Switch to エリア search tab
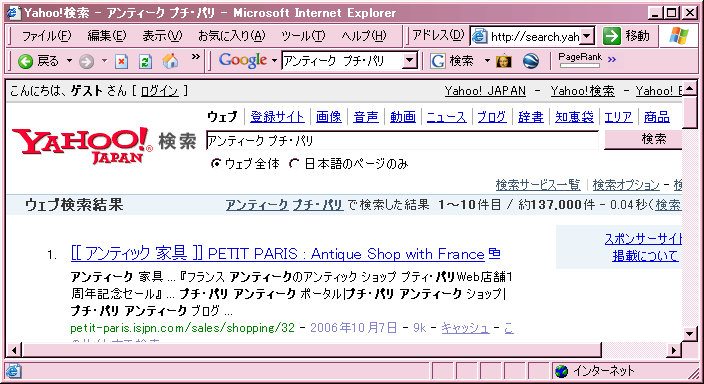704x384 pixels. pyautogui.click(x=618, y=117)
